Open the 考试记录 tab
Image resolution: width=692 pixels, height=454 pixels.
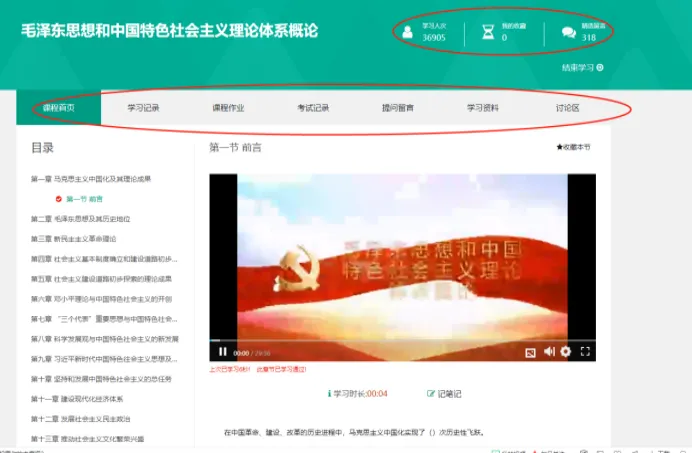click(313, 108)
